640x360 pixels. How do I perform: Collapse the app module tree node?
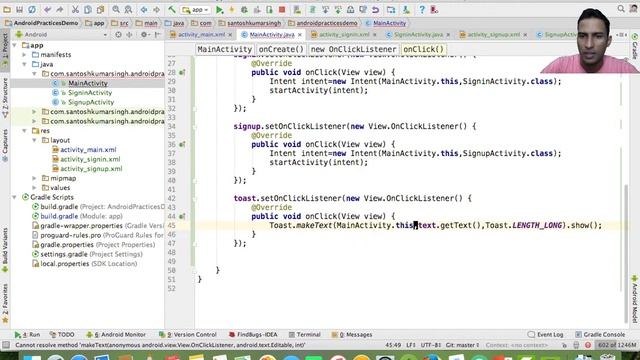coord(15,45)
